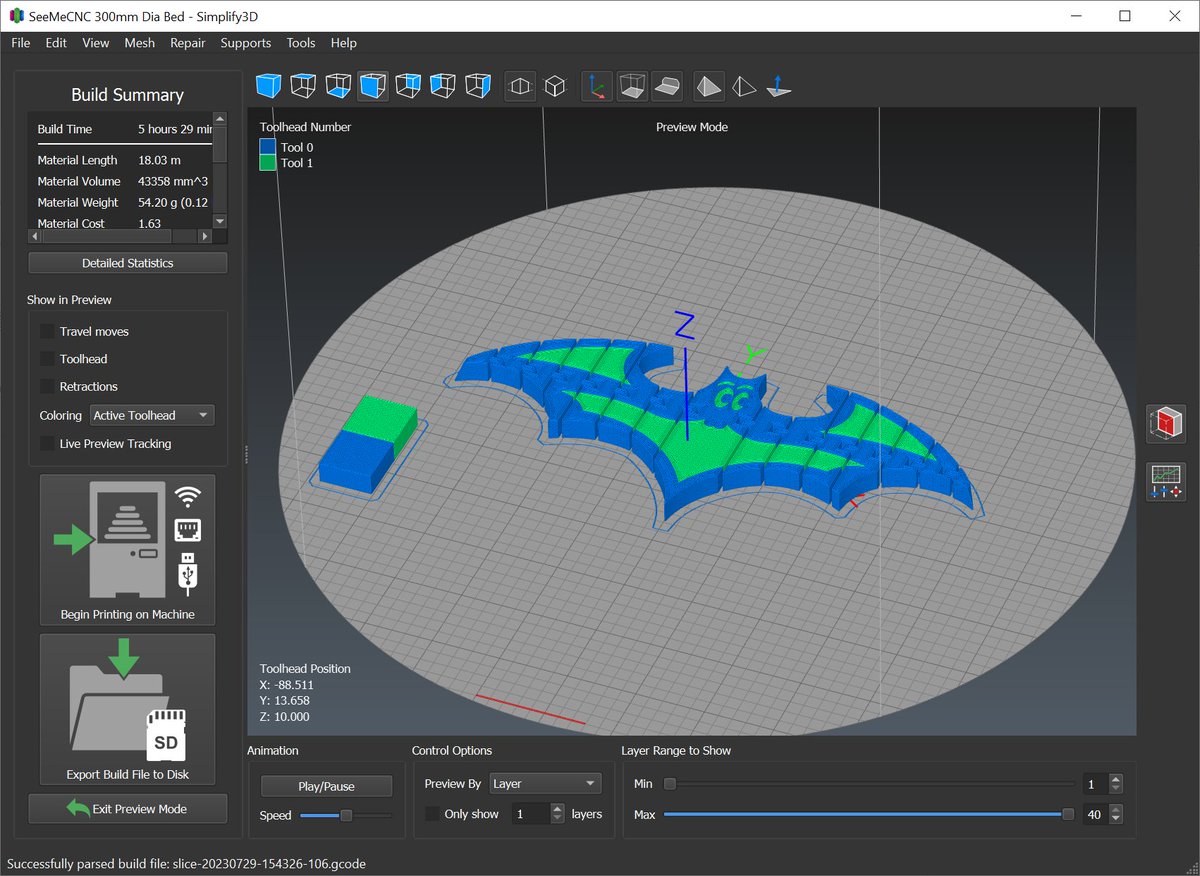This screenshot has width=1200, height=876.
Task: Open Detailed Statistics
Action: 128,263
